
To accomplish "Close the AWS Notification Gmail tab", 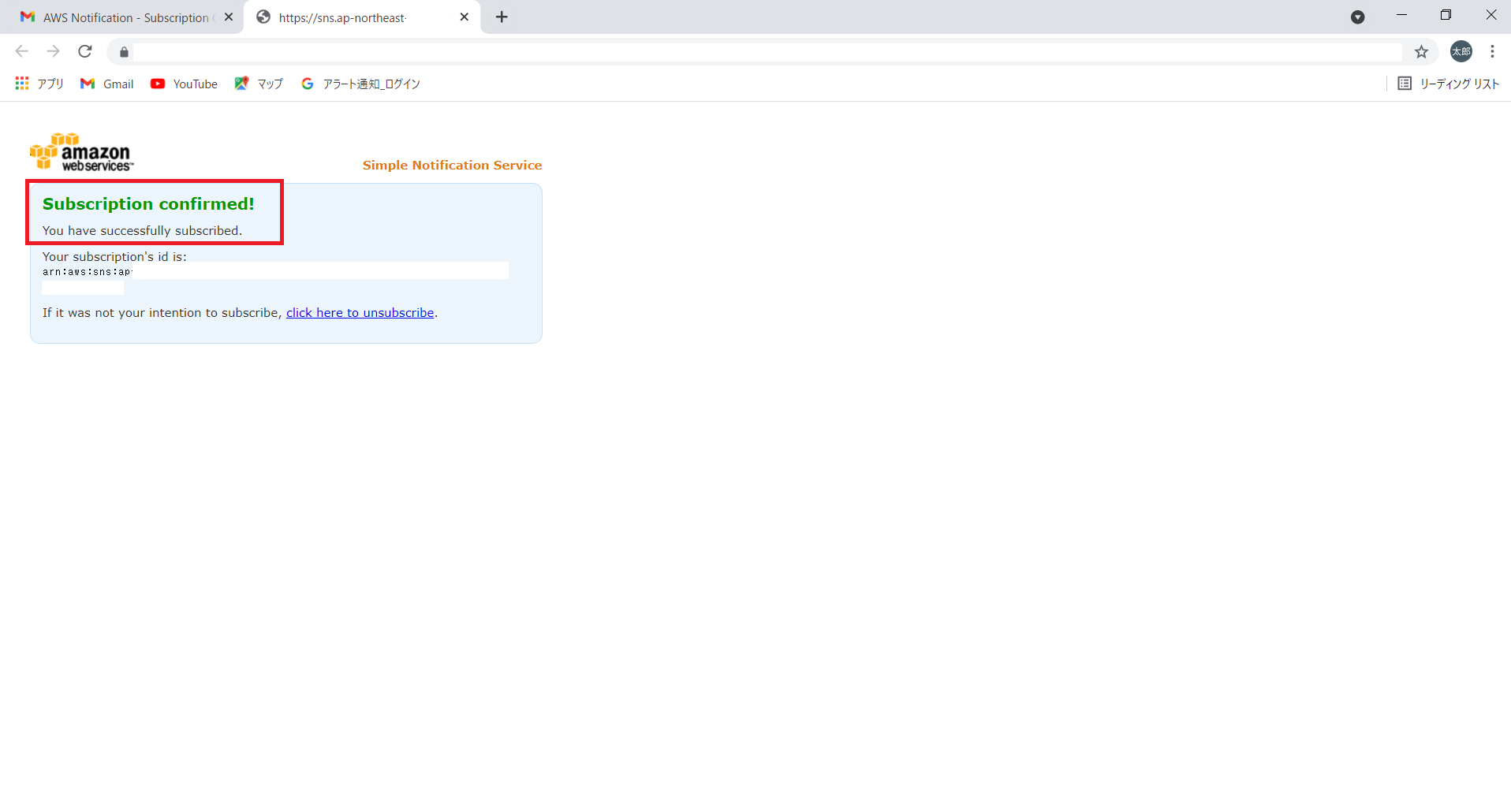I will tap(229, 17).
